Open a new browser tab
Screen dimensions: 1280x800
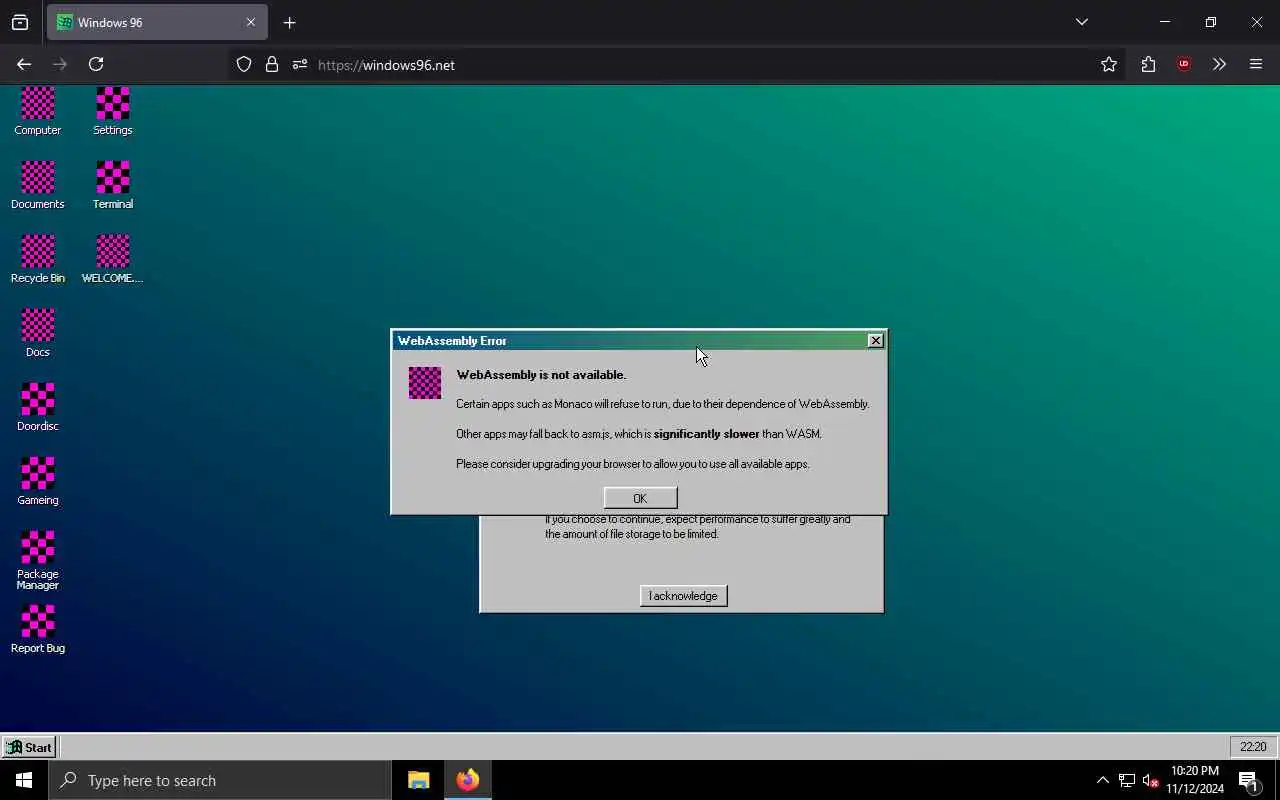tap(289, 22)
